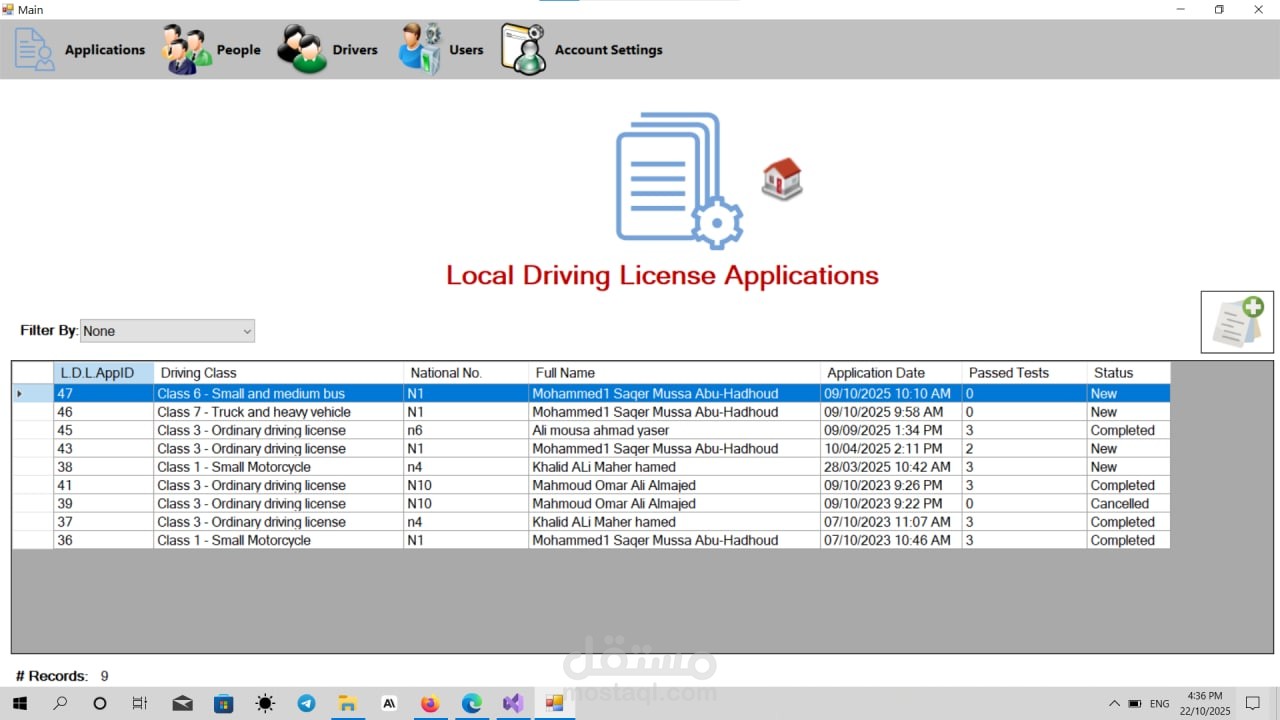Expand hidden icons in the system tray
This screenshot has width=1280, height=720.
(1114, 703)
